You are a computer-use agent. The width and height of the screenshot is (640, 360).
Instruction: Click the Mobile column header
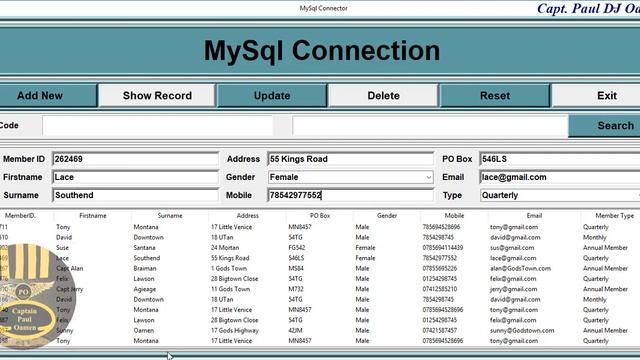(x=454, y=216)
